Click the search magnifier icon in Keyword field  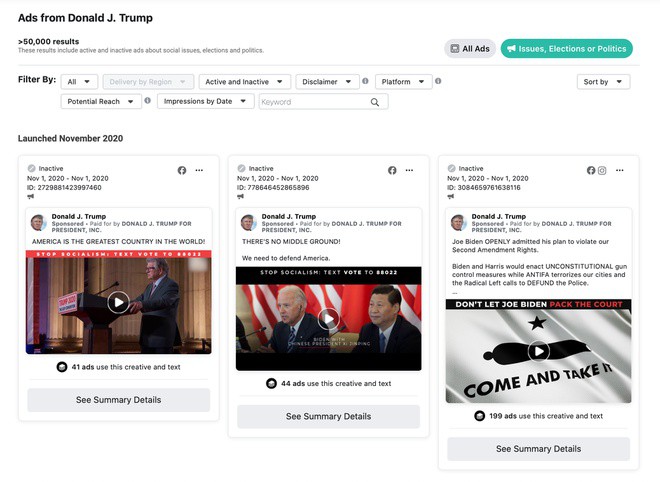click(375, 102)
